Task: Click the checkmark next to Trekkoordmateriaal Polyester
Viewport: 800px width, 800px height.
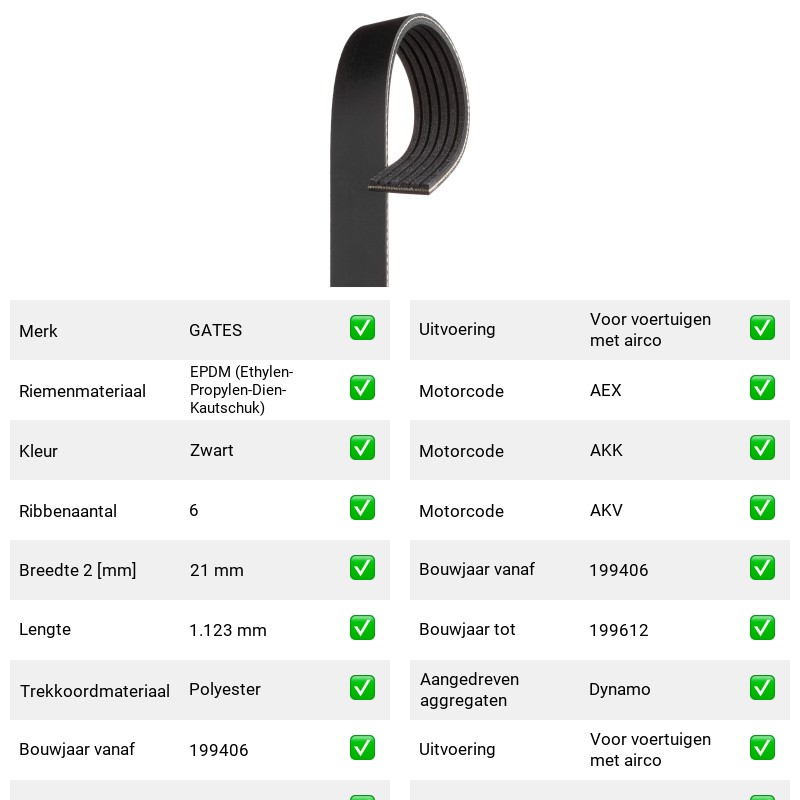Action: (x=362, y=687)
